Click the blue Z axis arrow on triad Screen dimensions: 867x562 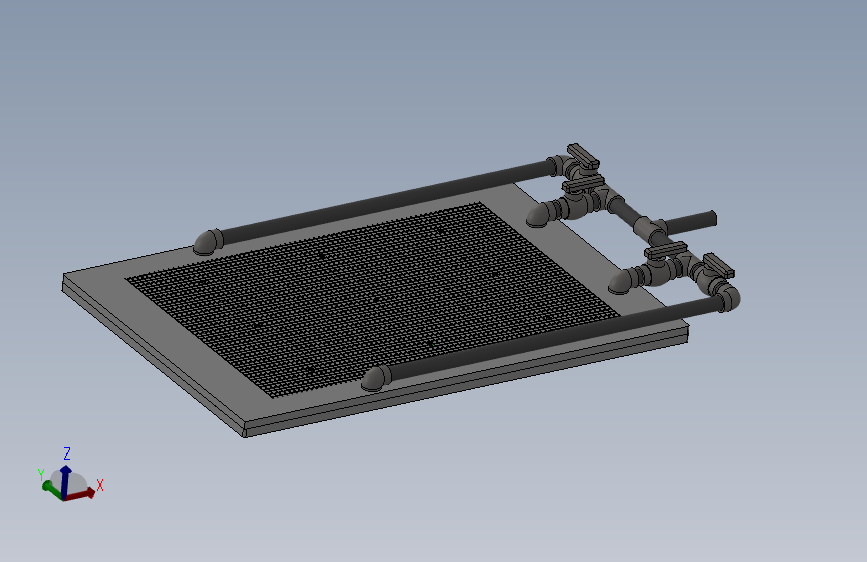click(65, 482)
